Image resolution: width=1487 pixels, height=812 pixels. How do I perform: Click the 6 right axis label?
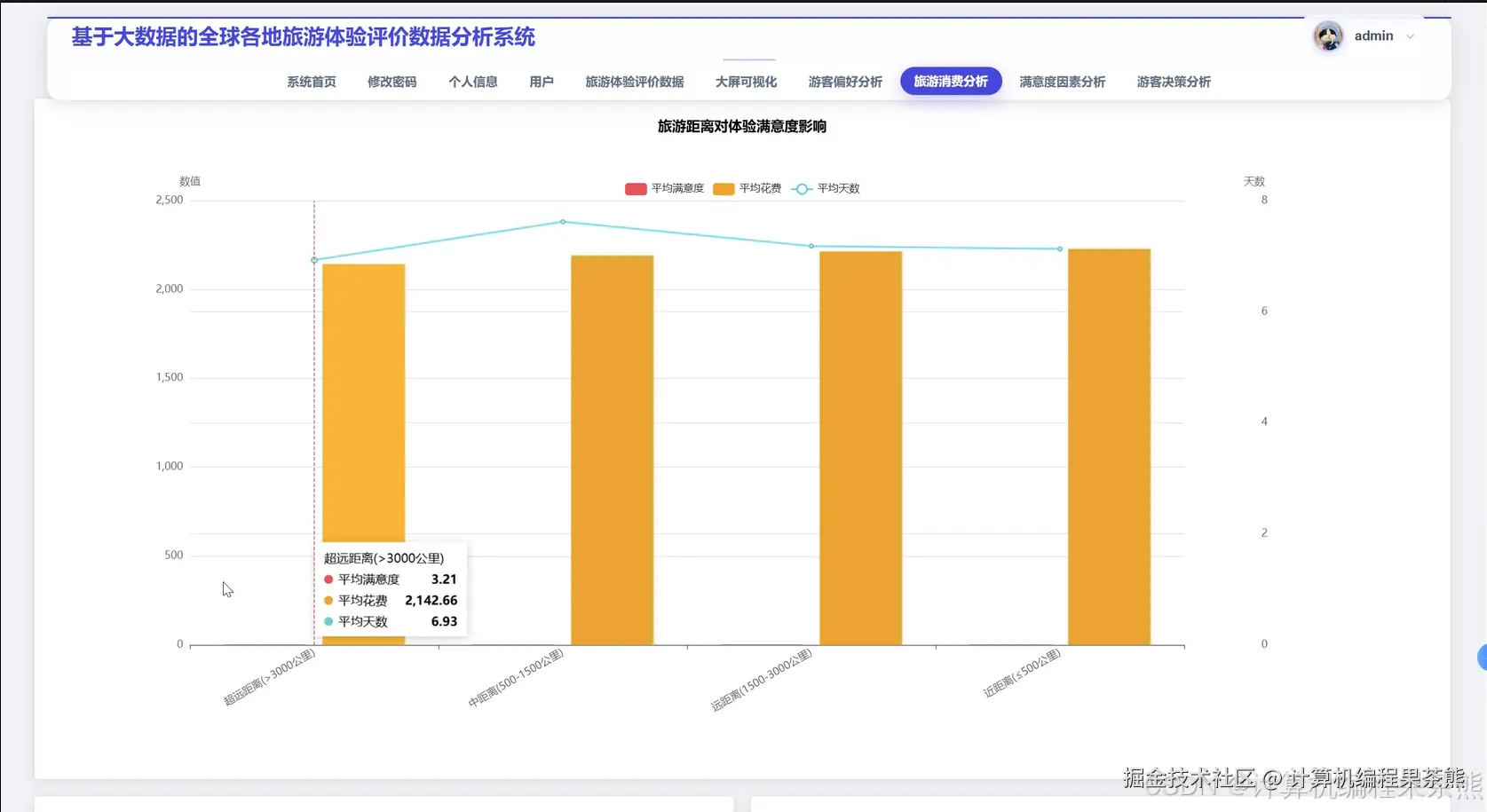[1264, 311]
